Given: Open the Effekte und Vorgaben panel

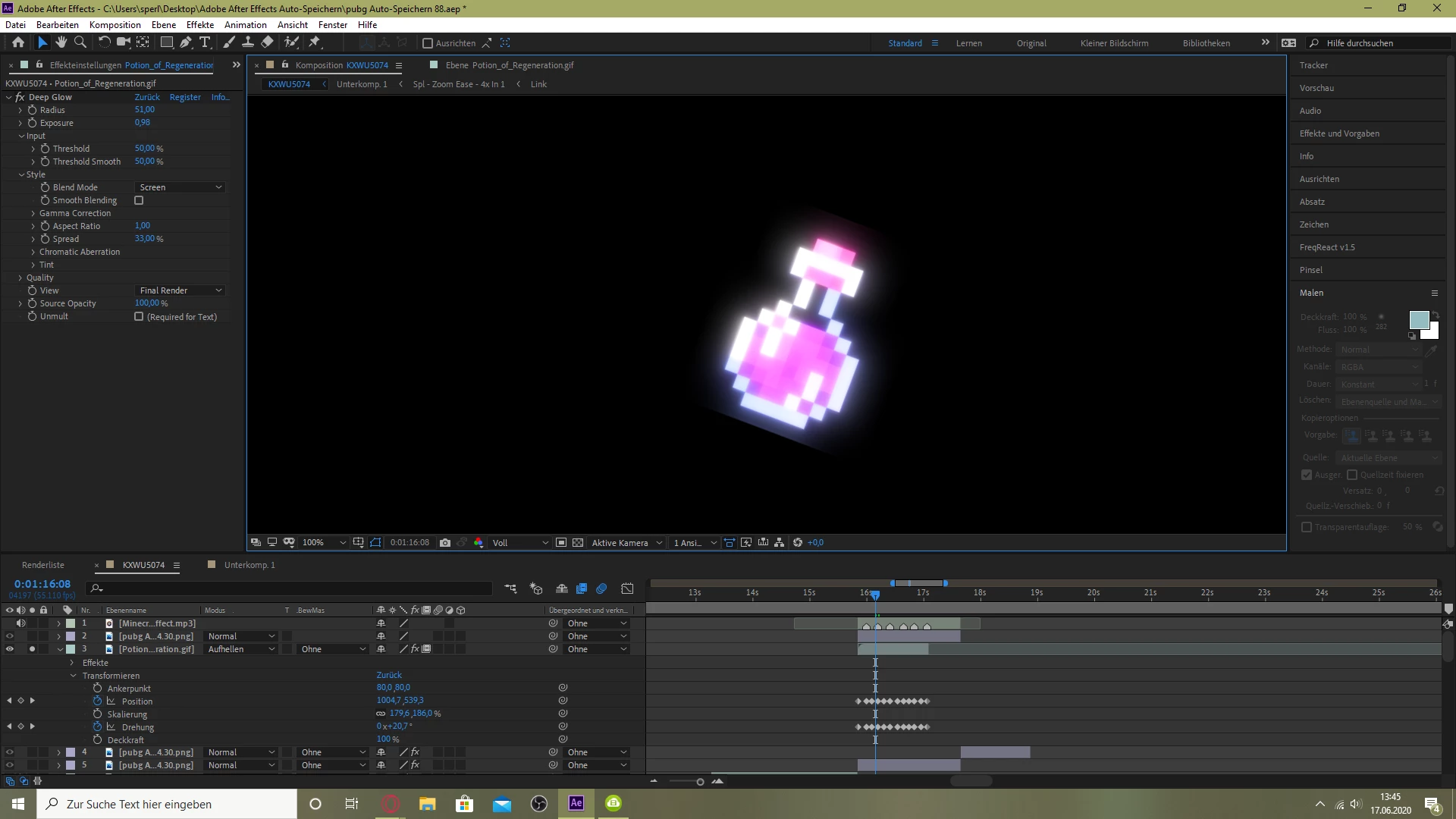Looking at the screenshot, I should pyautogui.click(x=1339, y=133).
